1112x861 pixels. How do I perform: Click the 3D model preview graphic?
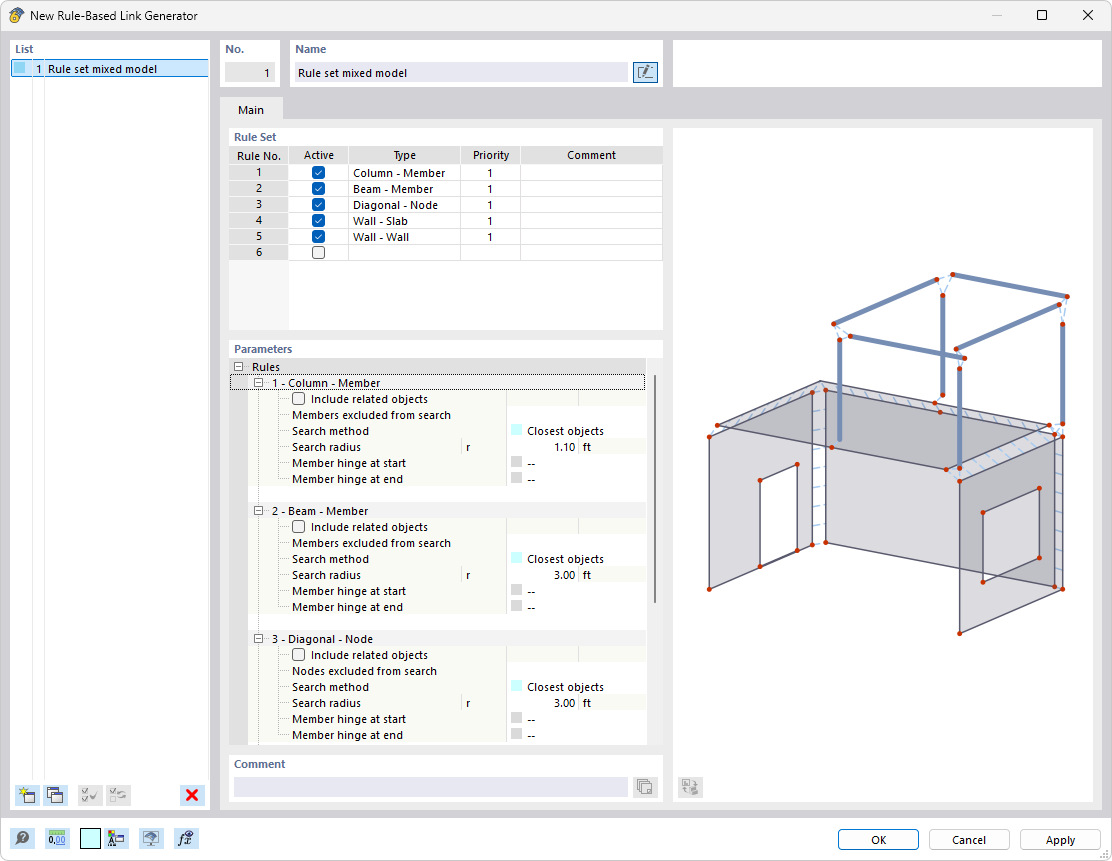[888, 454]
